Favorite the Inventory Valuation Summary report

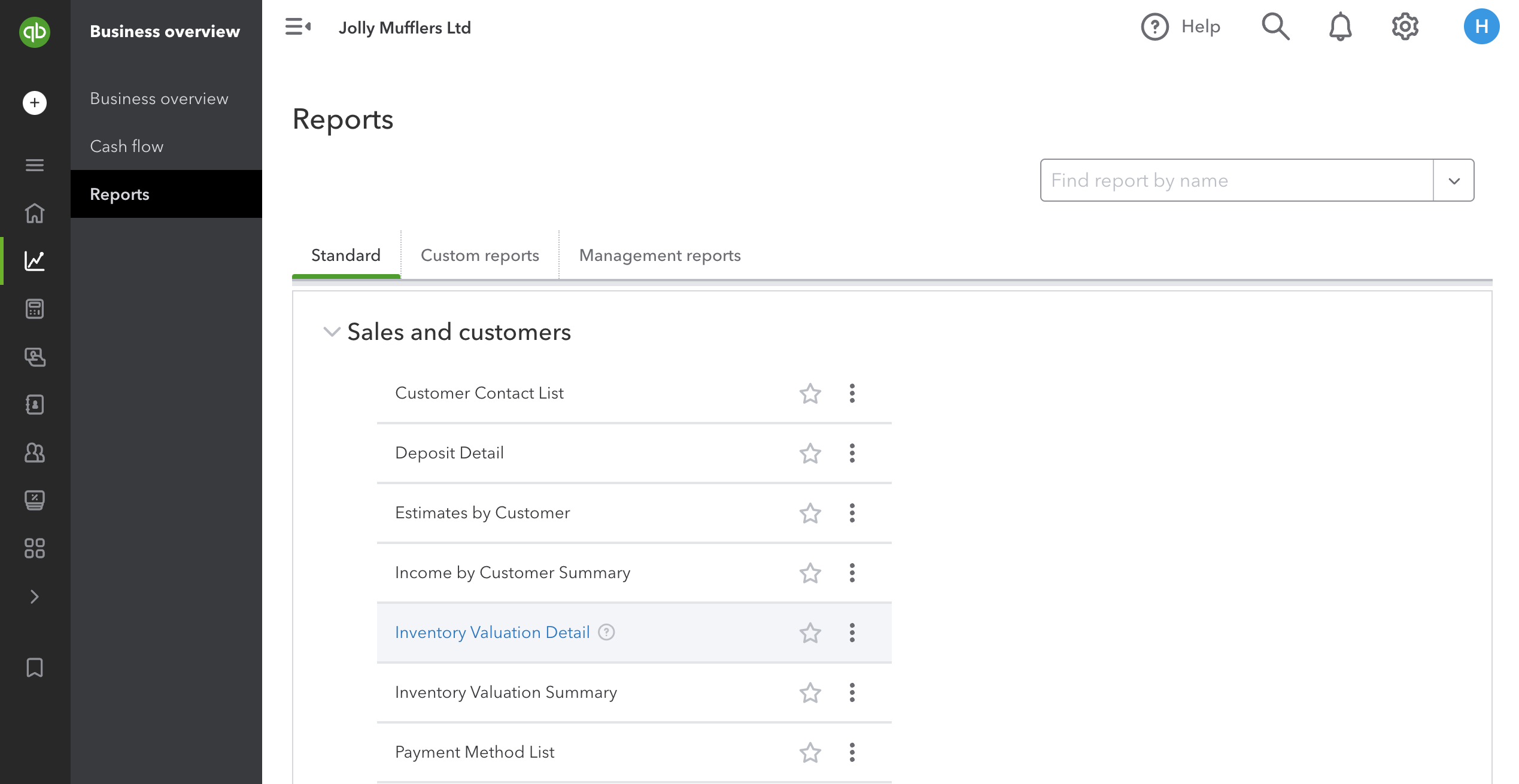[810, 692]
